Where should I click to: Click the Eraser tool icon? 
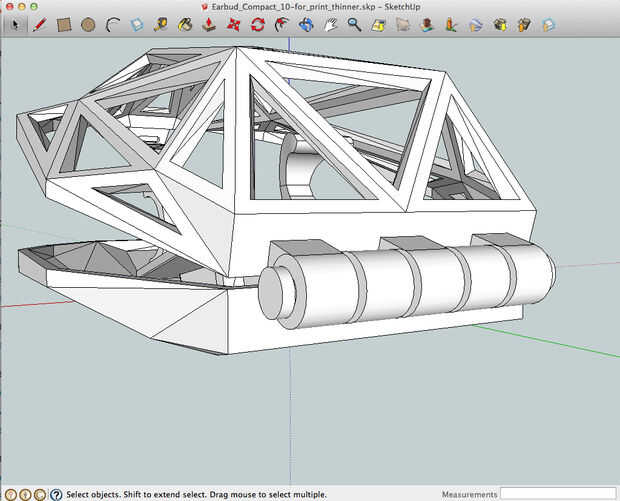click(138, 24)
